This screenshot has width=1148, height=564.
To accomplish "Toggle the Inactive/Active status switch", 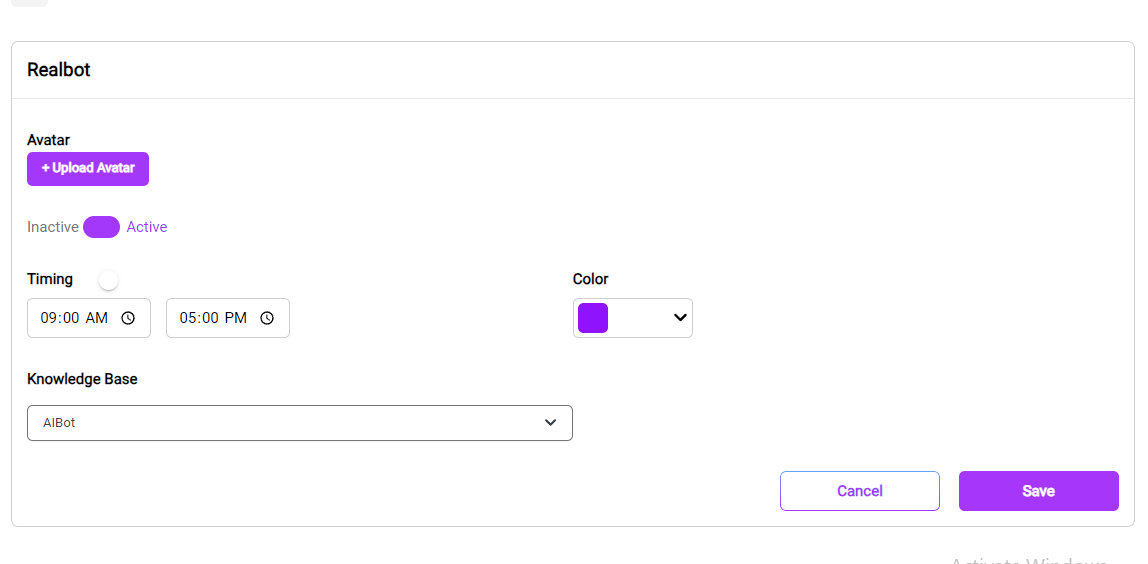I will (102, 227).
